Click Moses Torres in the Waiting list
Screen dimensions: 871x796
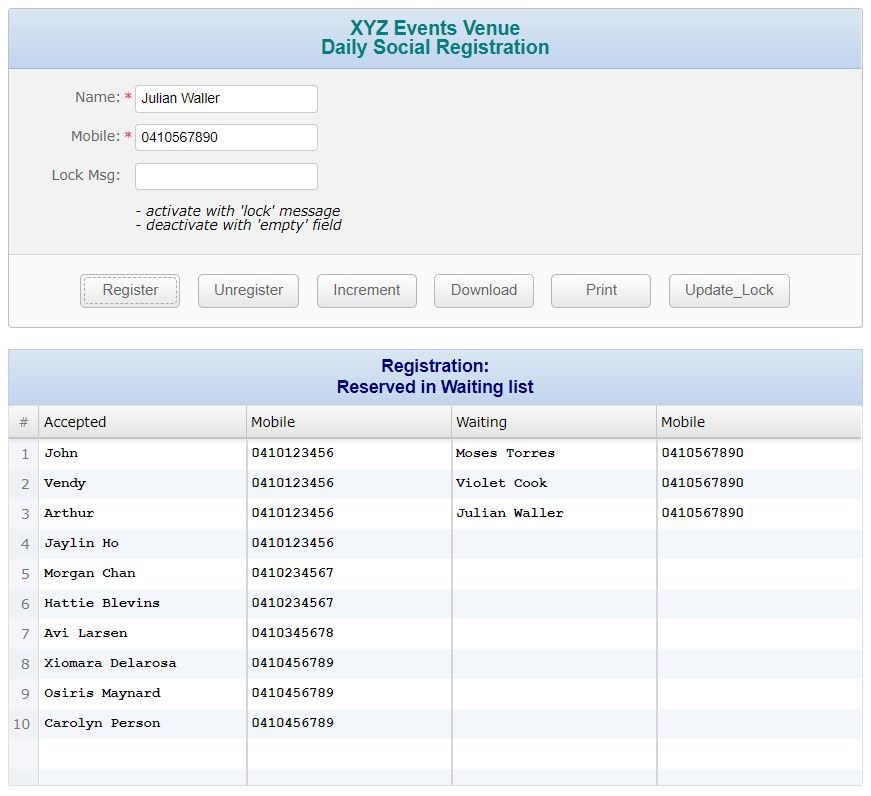tap(505, 453)
